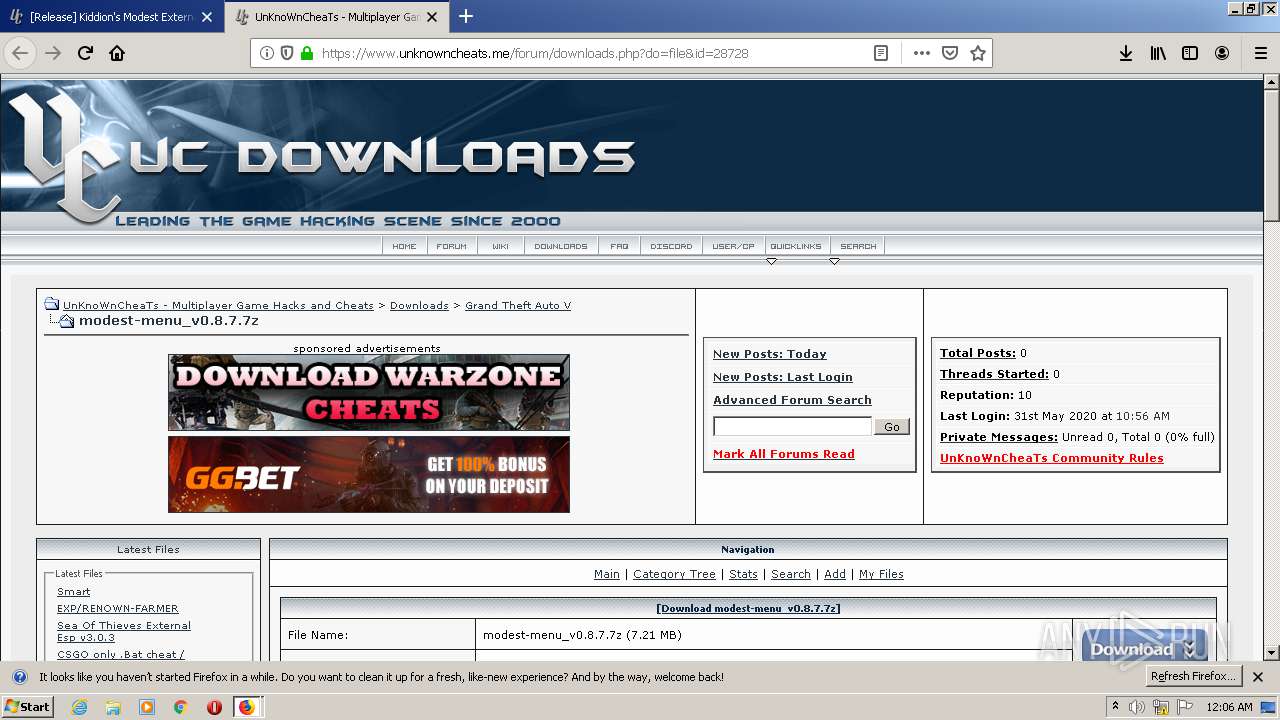
Task: Dismiss the Firefox refresh notification bar
Action: pyautogui.click(x=1258, y=677)
